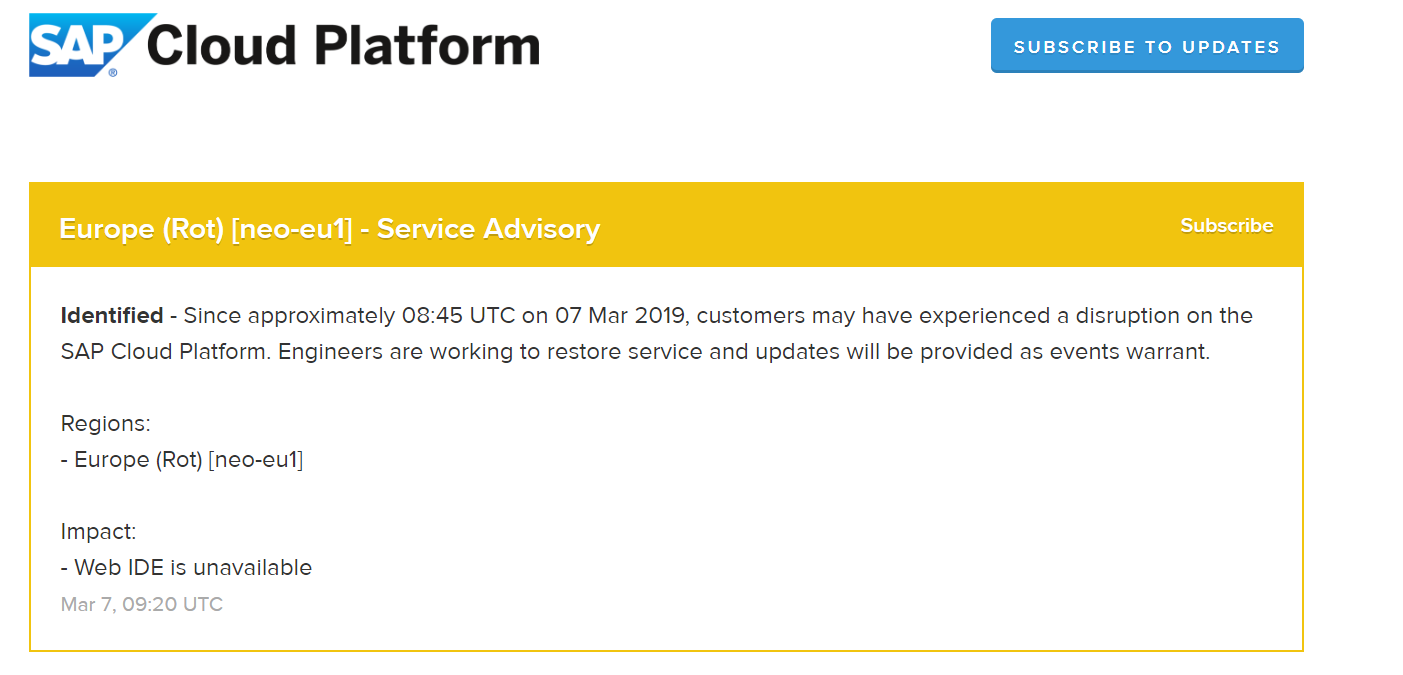The width and height of the screenshot is (1403, 675).
Task: Click the blue SAP logo
Action: pyautogui.click(x=92, y=45)
